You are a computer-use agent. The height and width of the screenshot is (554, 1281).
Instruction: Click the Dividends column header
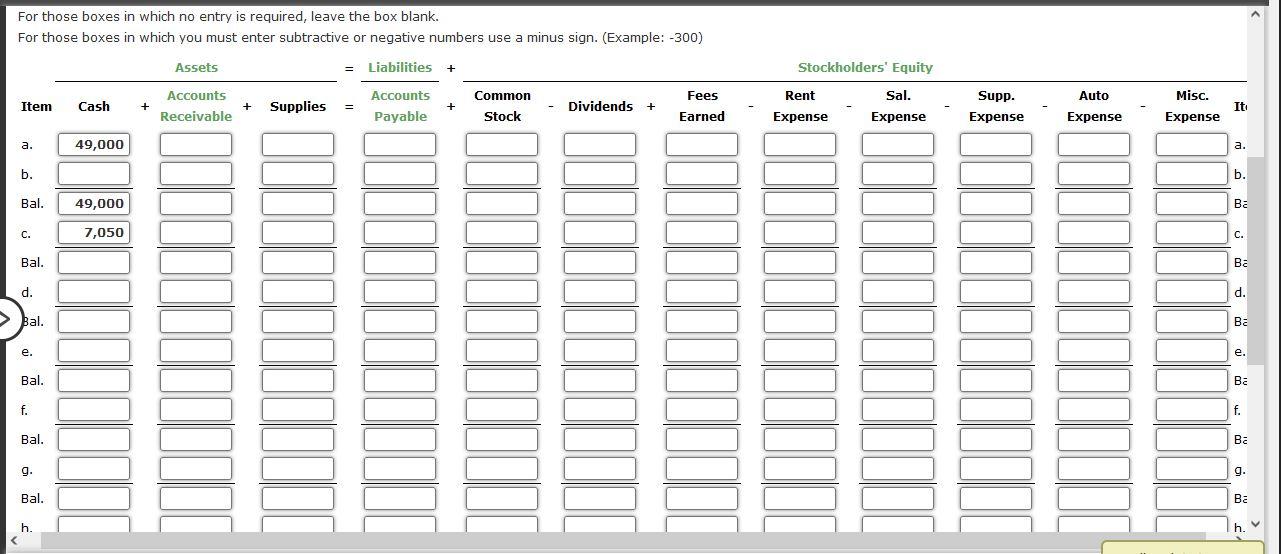[600, 106]
